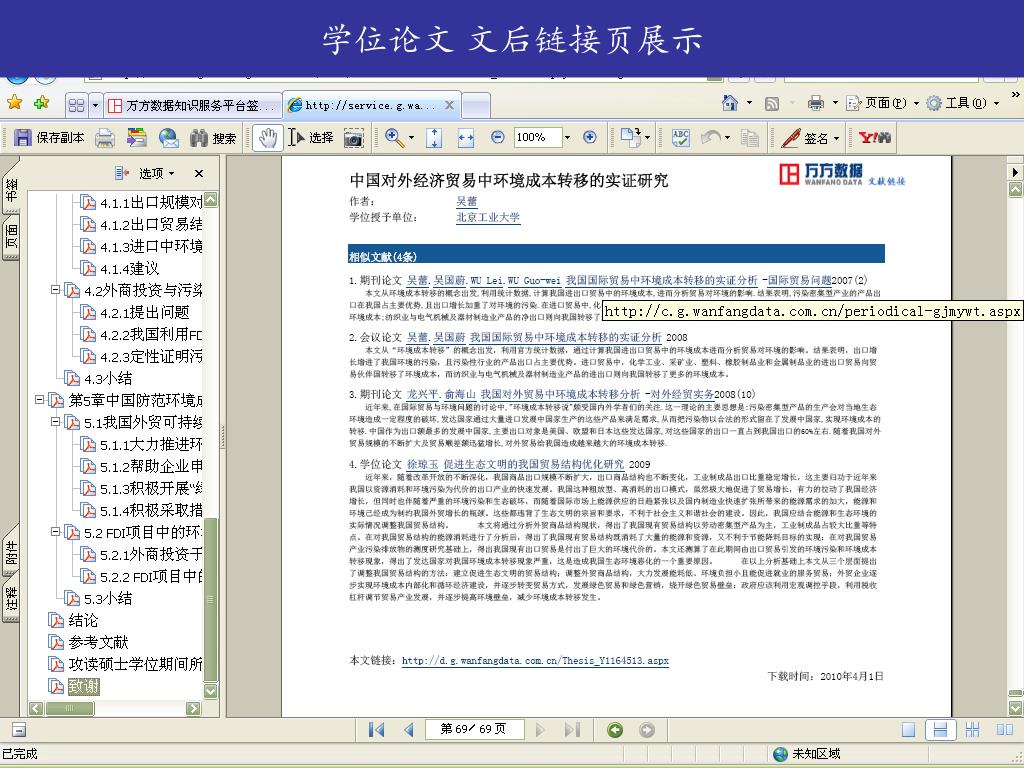This screenshot has width=1024, height=768.
Task: Select facing pages layout view
Action: (x=1004, y=729)
